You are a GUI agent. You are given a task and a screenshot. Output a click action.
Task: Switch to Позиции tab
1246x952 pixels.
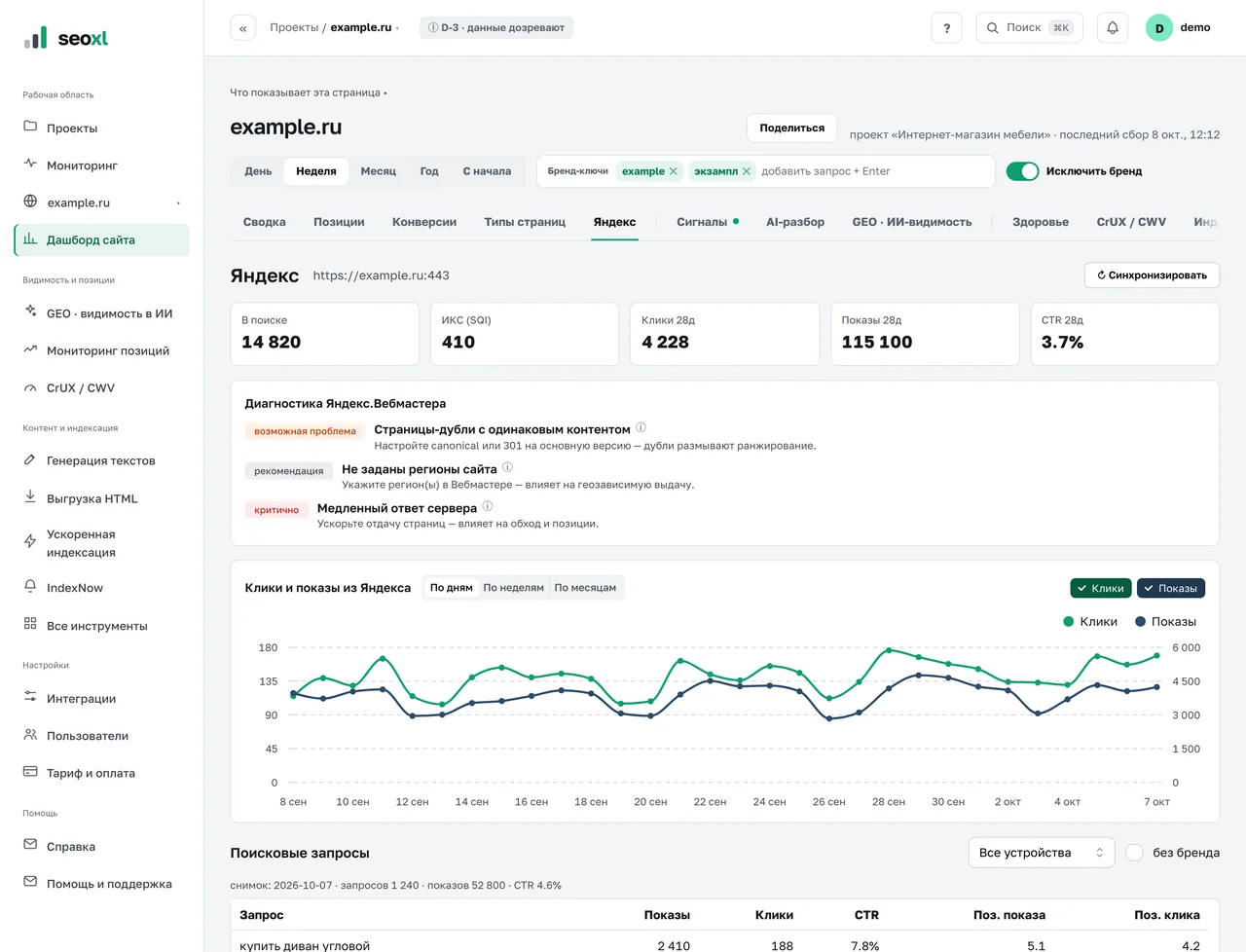tap(339, 222)
